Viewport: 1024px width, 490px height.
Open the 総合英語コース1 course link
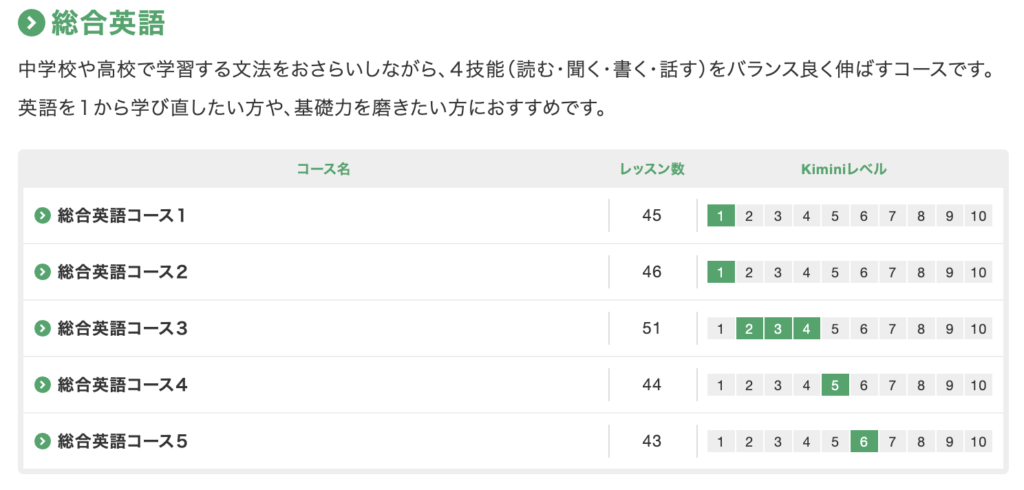(121, 215)
